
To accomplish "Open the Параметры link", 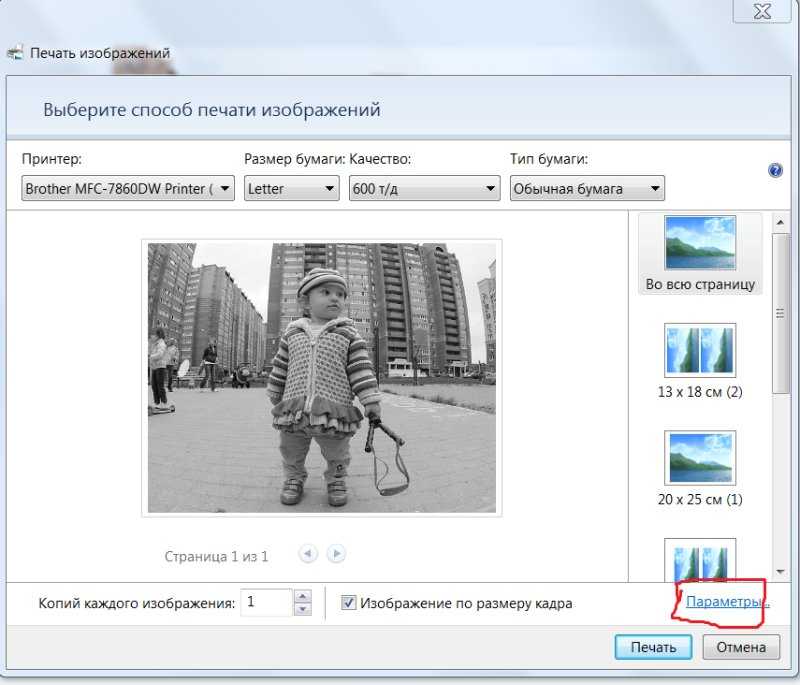I will 726,601.
